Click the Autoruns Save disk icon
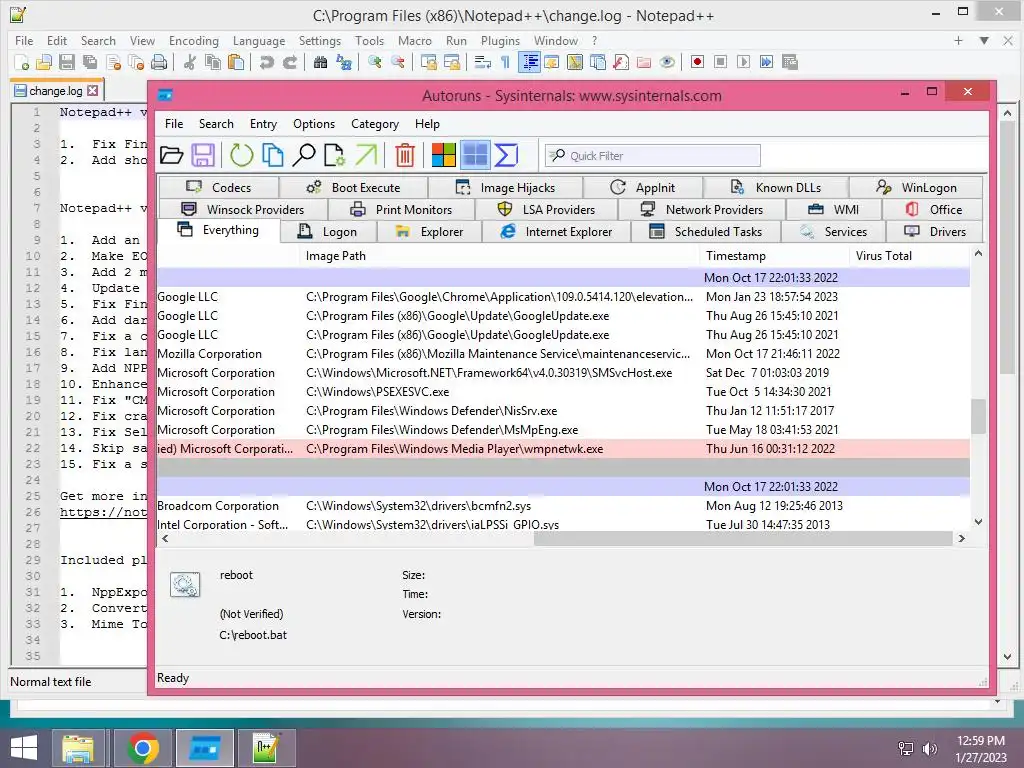Viewport: 1024px width, 768px height. [x=203, y=155]
